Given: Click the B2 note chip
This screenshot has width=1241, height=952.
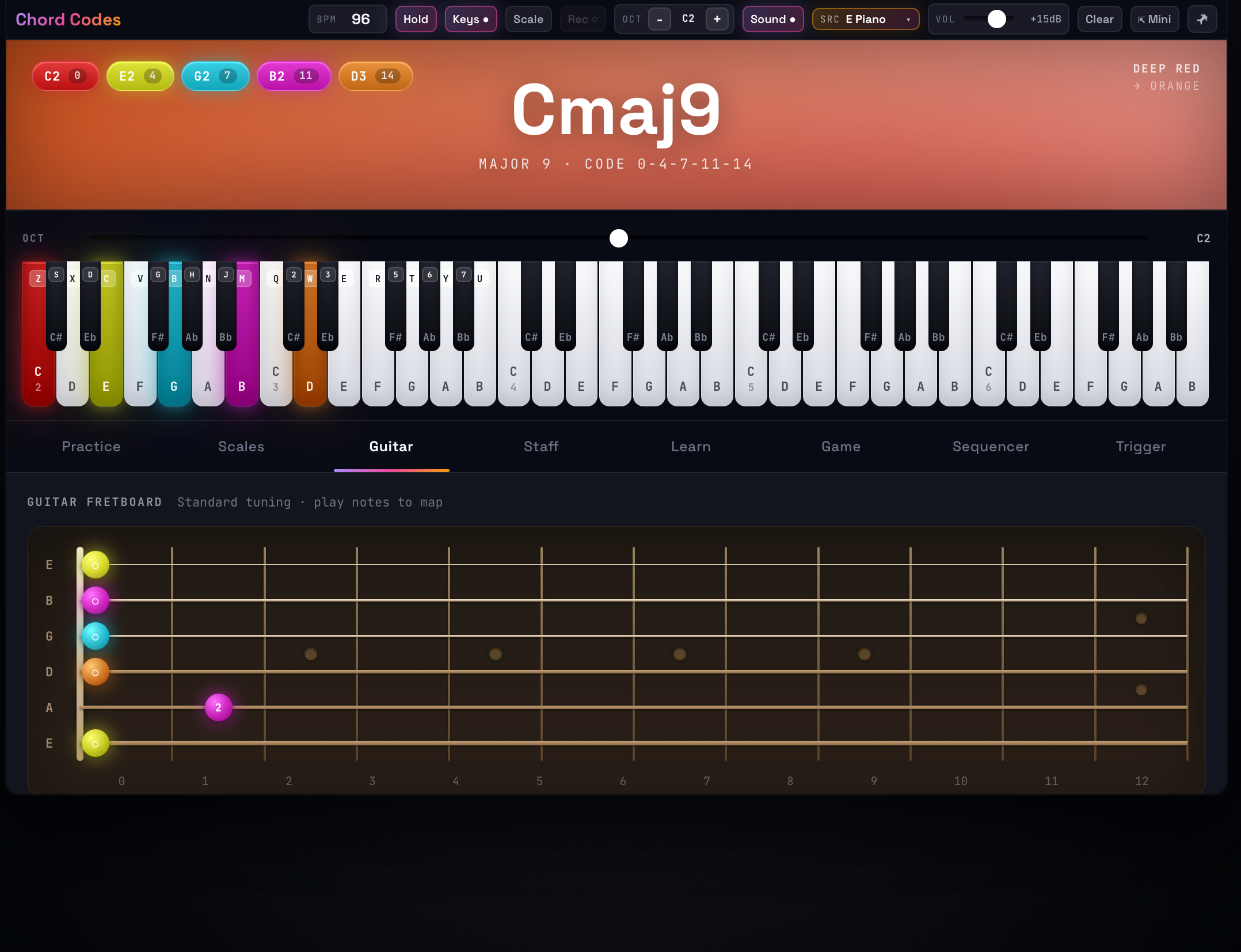Looking at the screenshot, I should point(294,76).
